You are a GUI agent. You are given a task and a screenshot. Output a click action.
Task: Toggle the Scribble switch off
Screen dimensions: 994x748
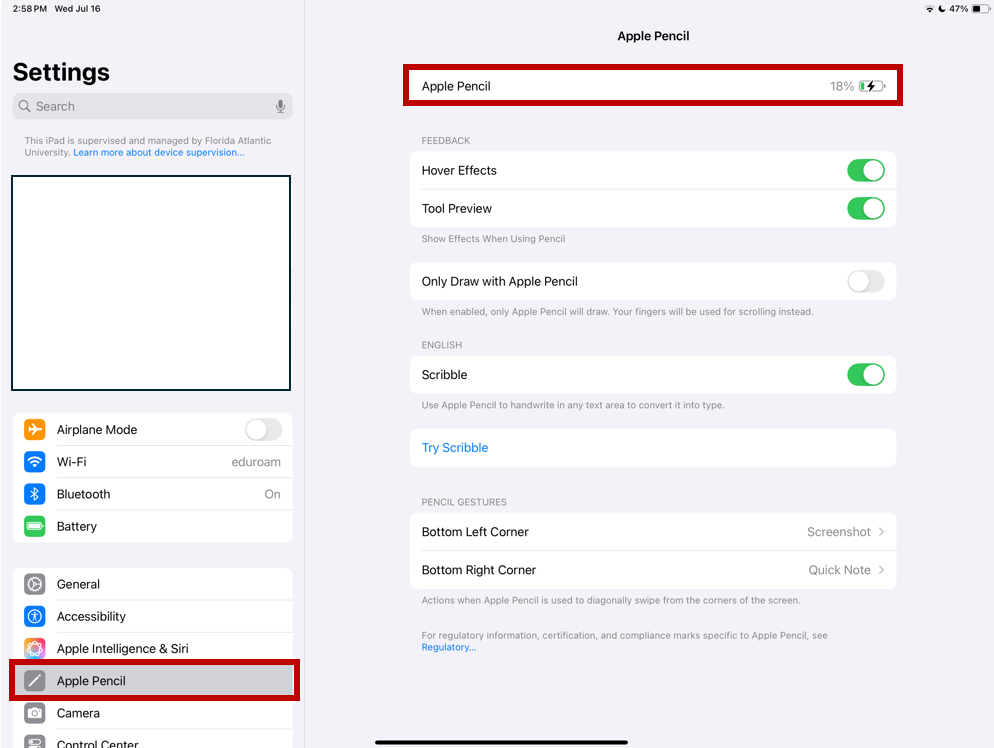pos(865,375)
